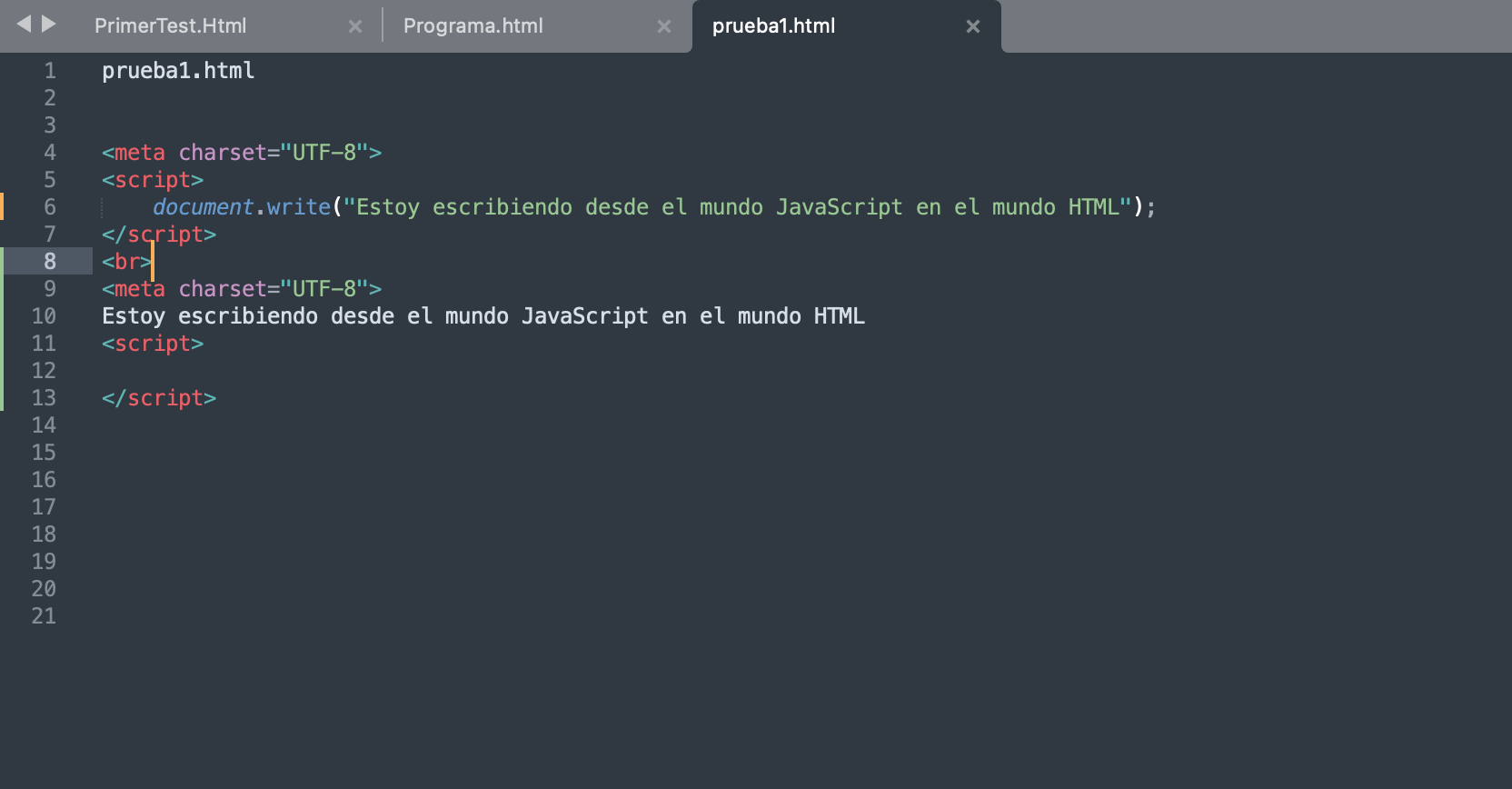1512x789 pixels.
Task: Click the closing script tag on line 7
Action: 159,235
